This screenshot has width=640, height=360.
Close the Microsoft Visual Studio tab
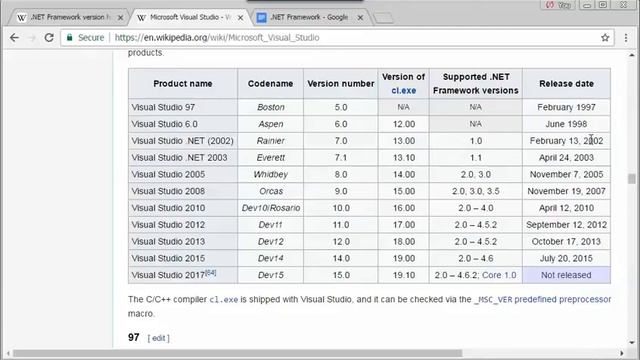240,18
